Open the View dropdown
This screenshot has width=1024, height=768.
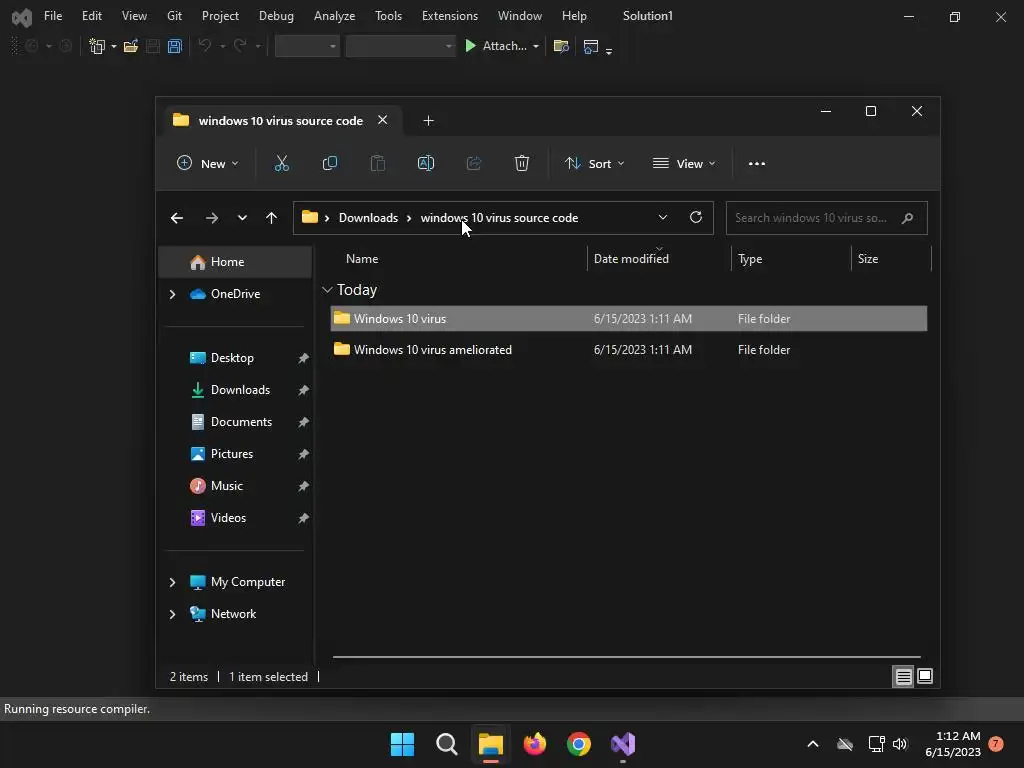coord(684,163)
